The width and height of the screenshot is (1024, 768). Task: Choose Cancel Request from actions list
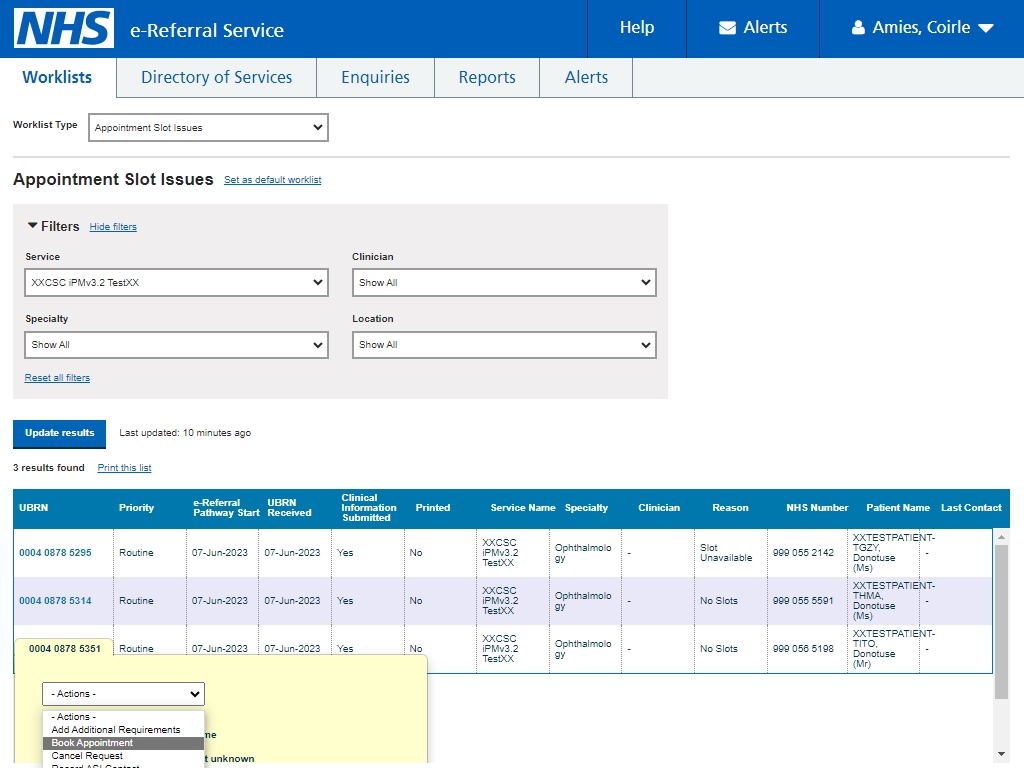coord(123,756)
